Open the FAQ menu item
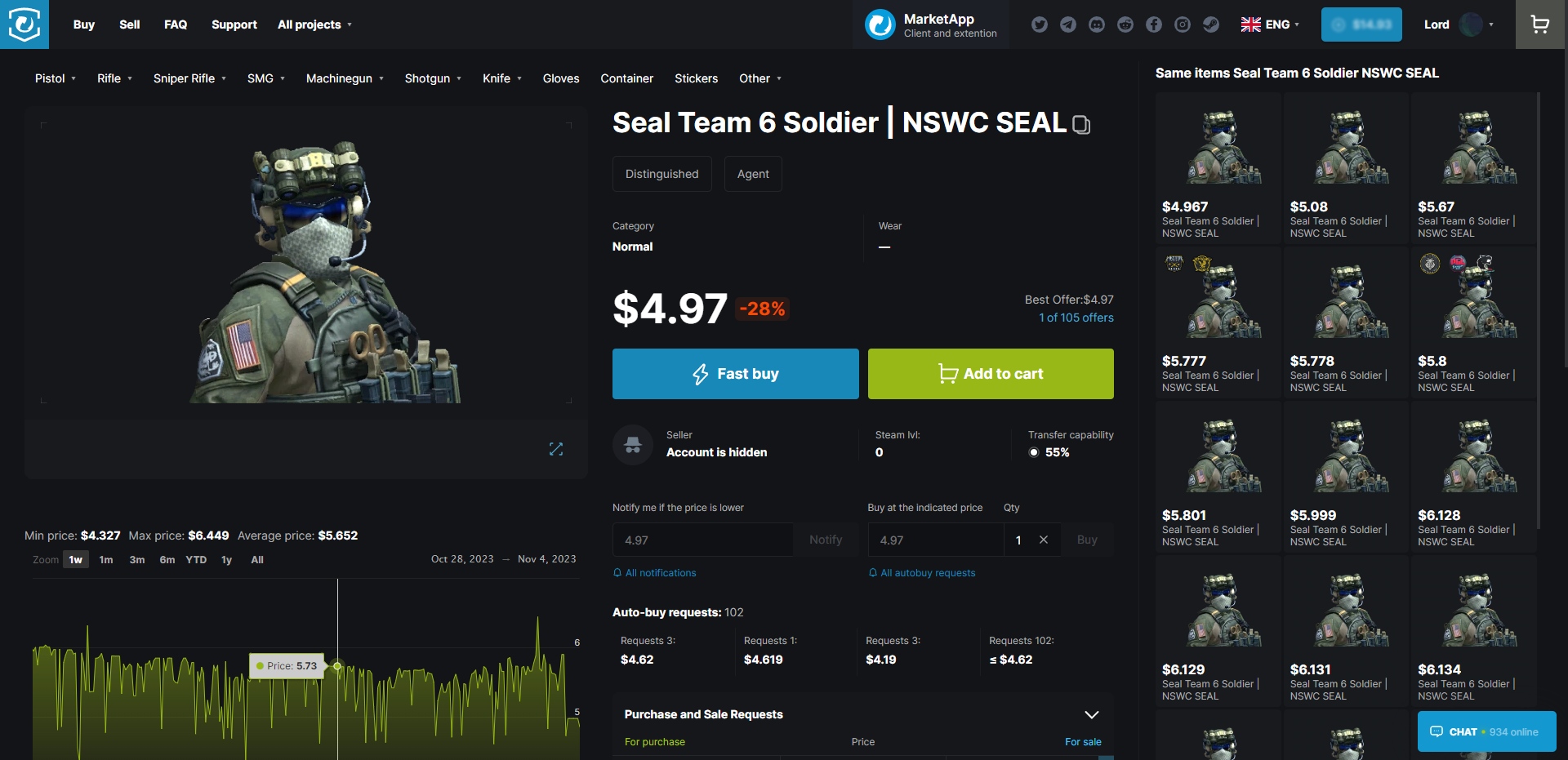Viewport: 1568px width, 760px height. coord(176,24)
